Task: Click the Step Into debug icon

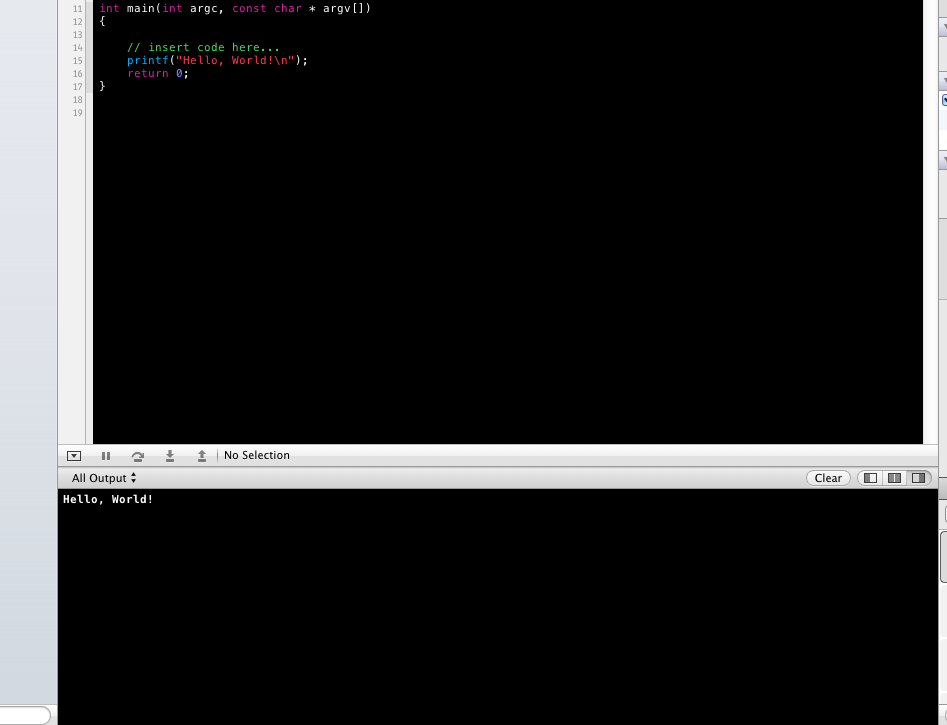Action: [170, 456]
